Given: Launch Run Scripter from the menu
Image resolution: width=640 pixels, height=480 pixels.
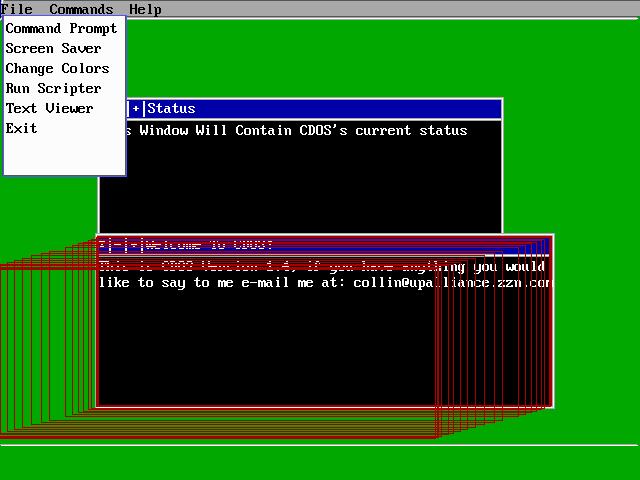Looking at the screenshot, I should (x=53, y=89).
